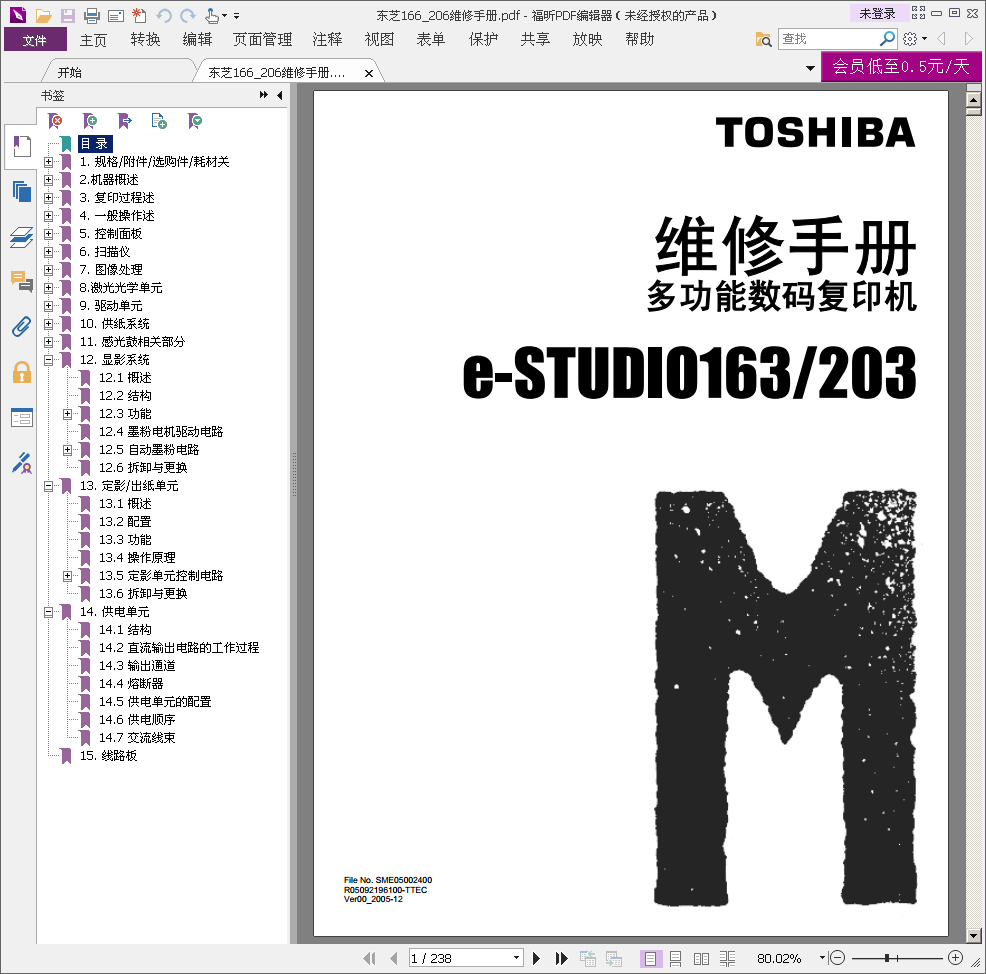Adjust the zoom slider handle
Viewport: 986px width, 974px height.
887,958
